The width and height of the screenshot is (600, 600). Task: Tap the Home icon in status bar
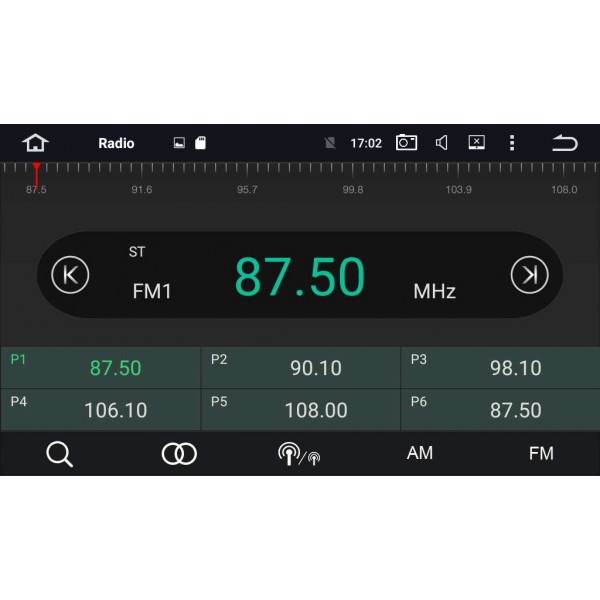[x=35, y=143]
